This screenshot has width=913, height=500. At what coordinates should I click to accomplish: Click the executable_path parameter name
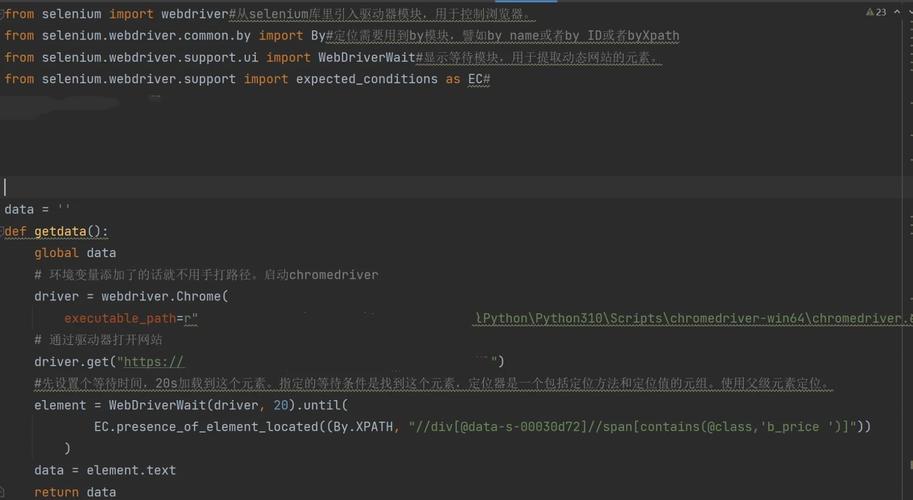(119, 319)
